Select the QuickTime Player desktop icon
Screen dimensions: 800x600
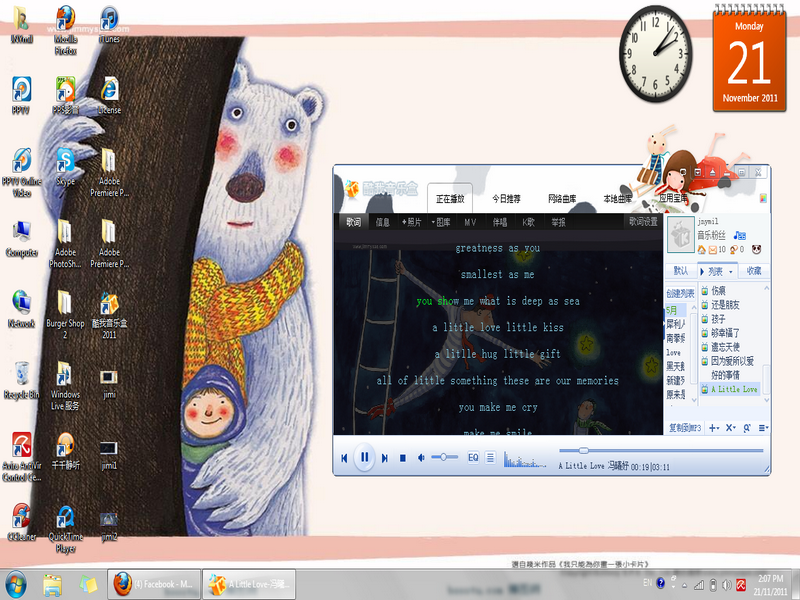coord(65,530)
